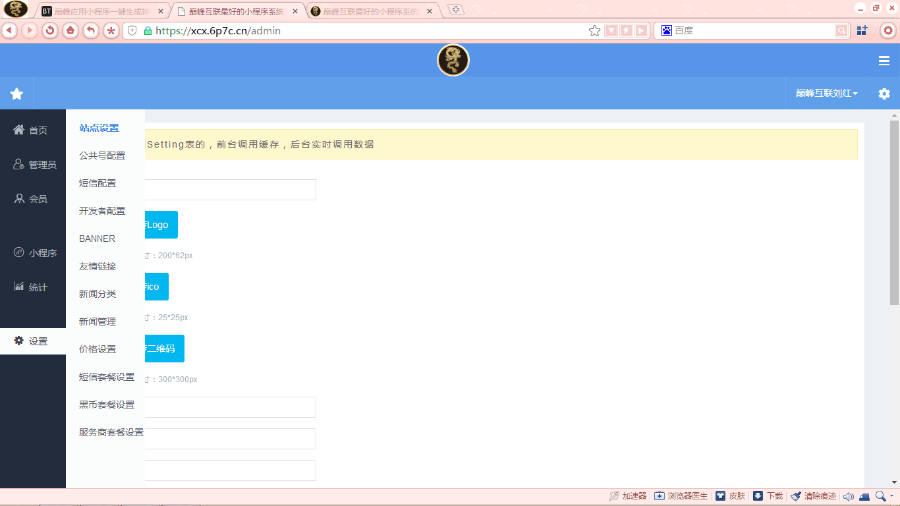Image resolution: width=900 pixels, height=506 pixels.
Task: Bookmark the page with the star outline
Action: [594, 30]
